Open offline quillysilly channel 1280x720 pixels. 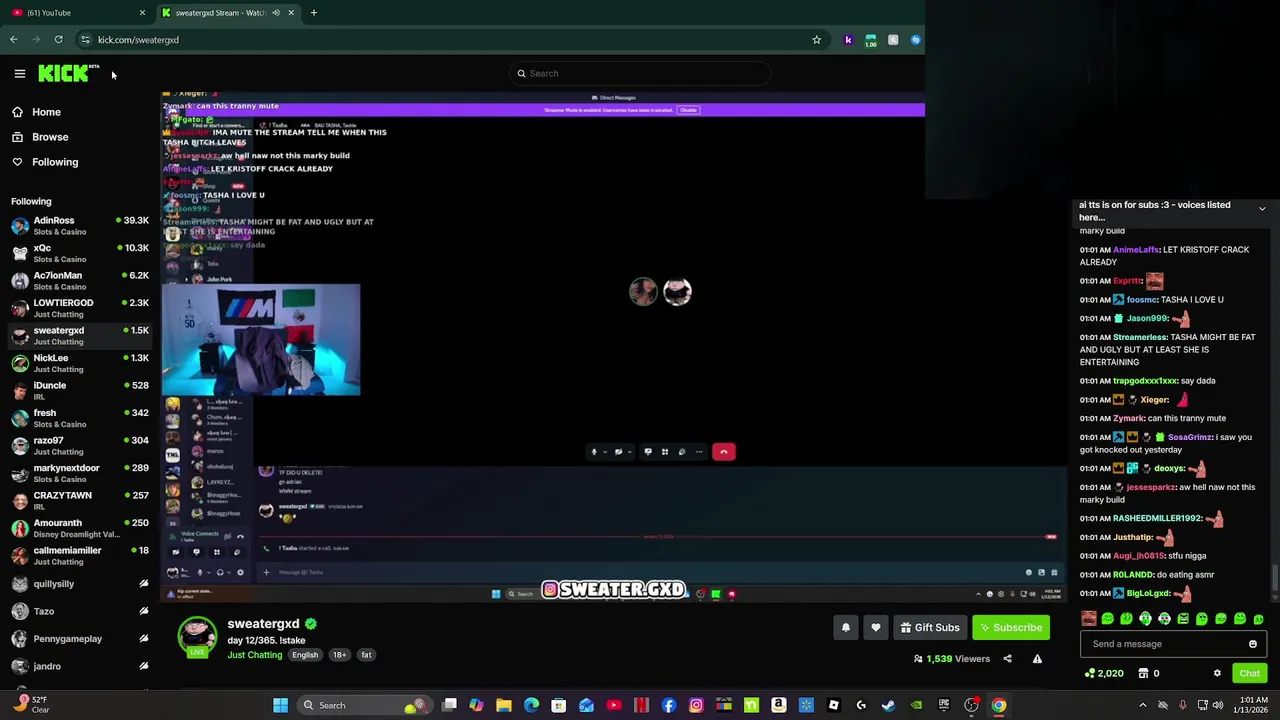pos(80,584)
